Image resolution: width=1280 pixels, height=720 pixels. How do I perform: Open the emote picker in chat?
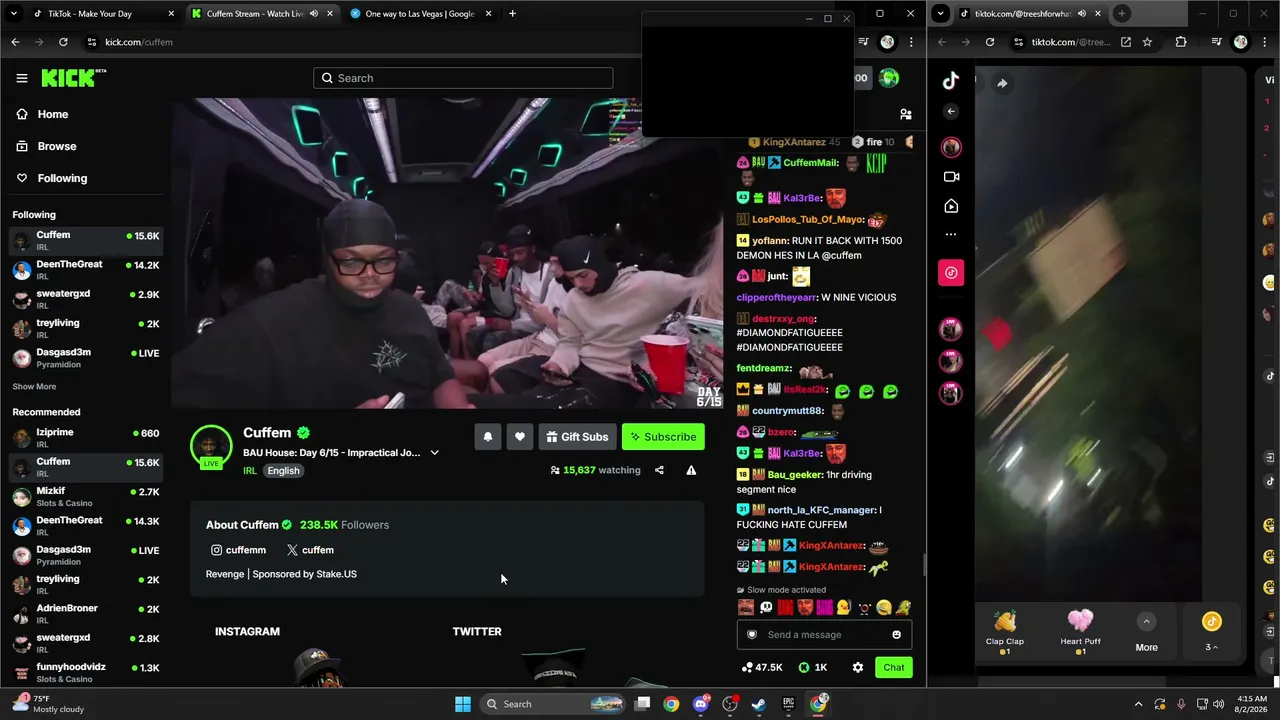click(896, 635)
